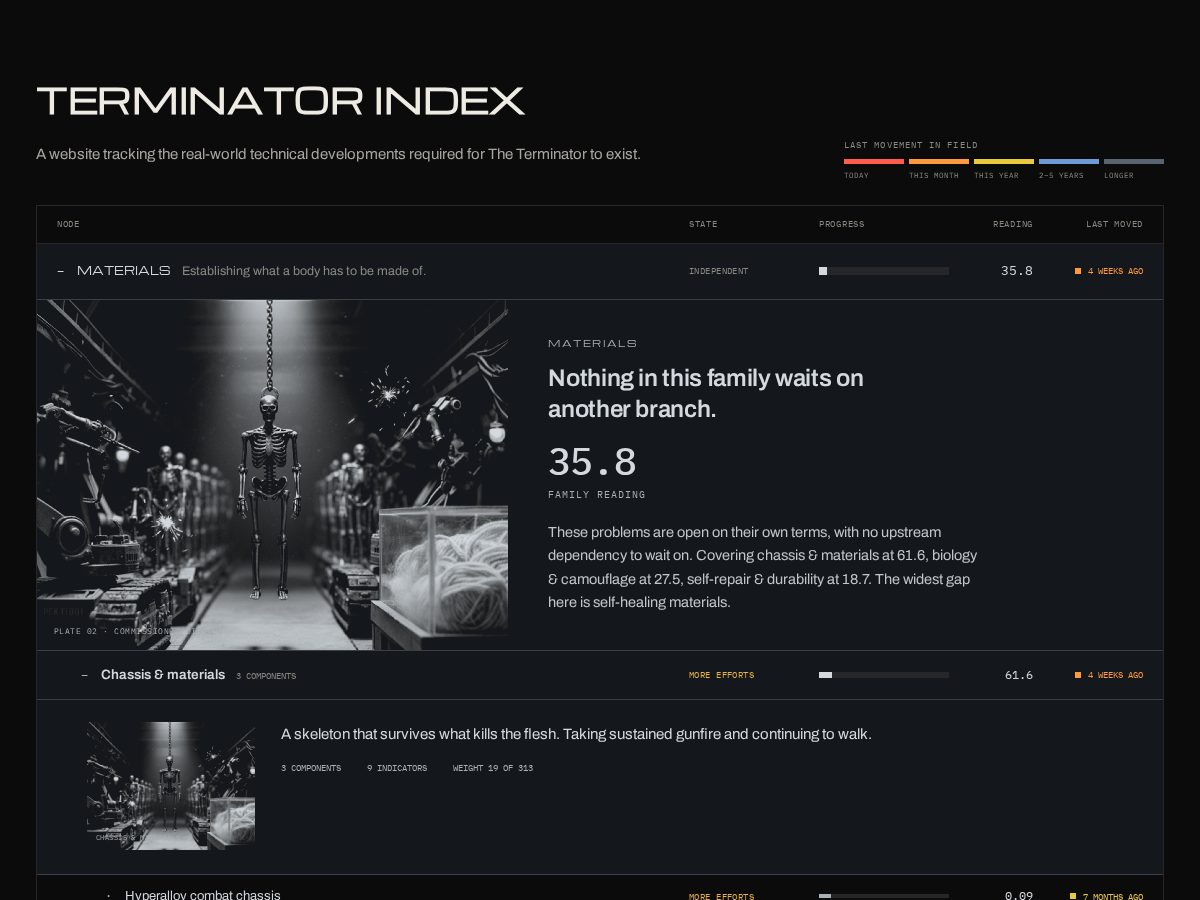
Task: Click the PROGRESS column header
Action: pos(842,224)
